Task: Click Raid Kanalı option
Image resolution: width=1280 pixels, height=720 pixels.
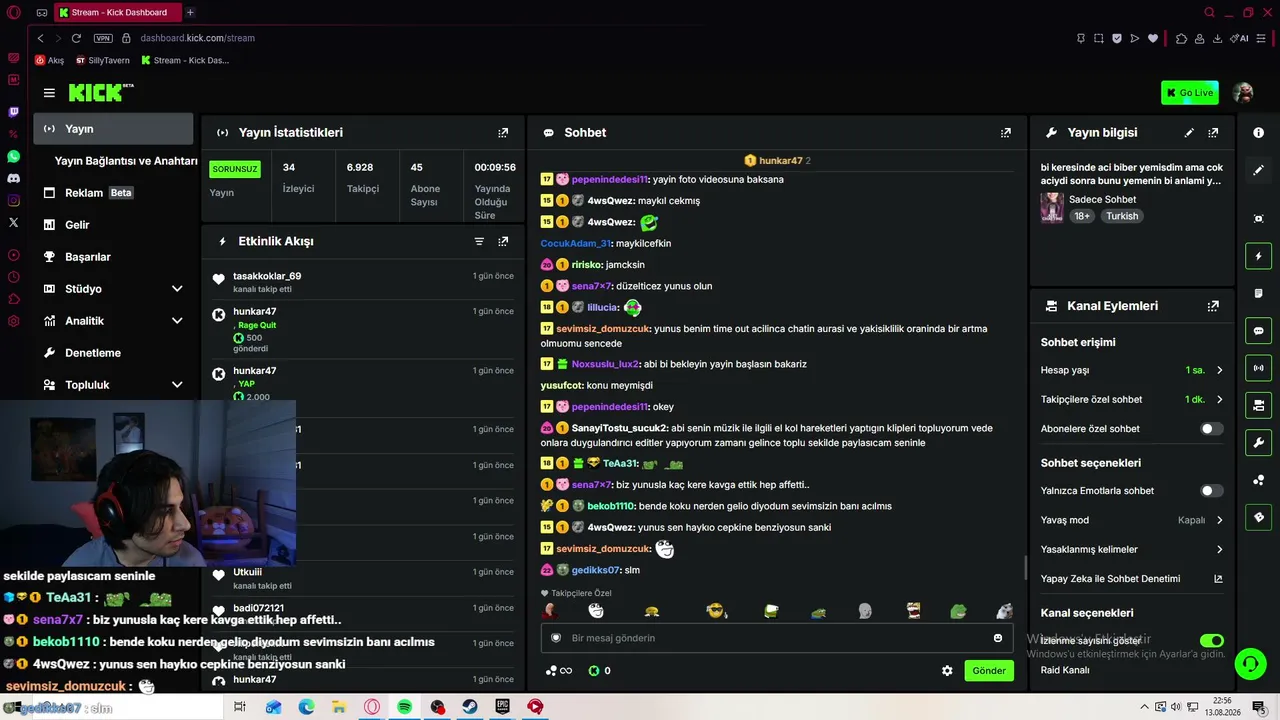Action: [1065, 670]
